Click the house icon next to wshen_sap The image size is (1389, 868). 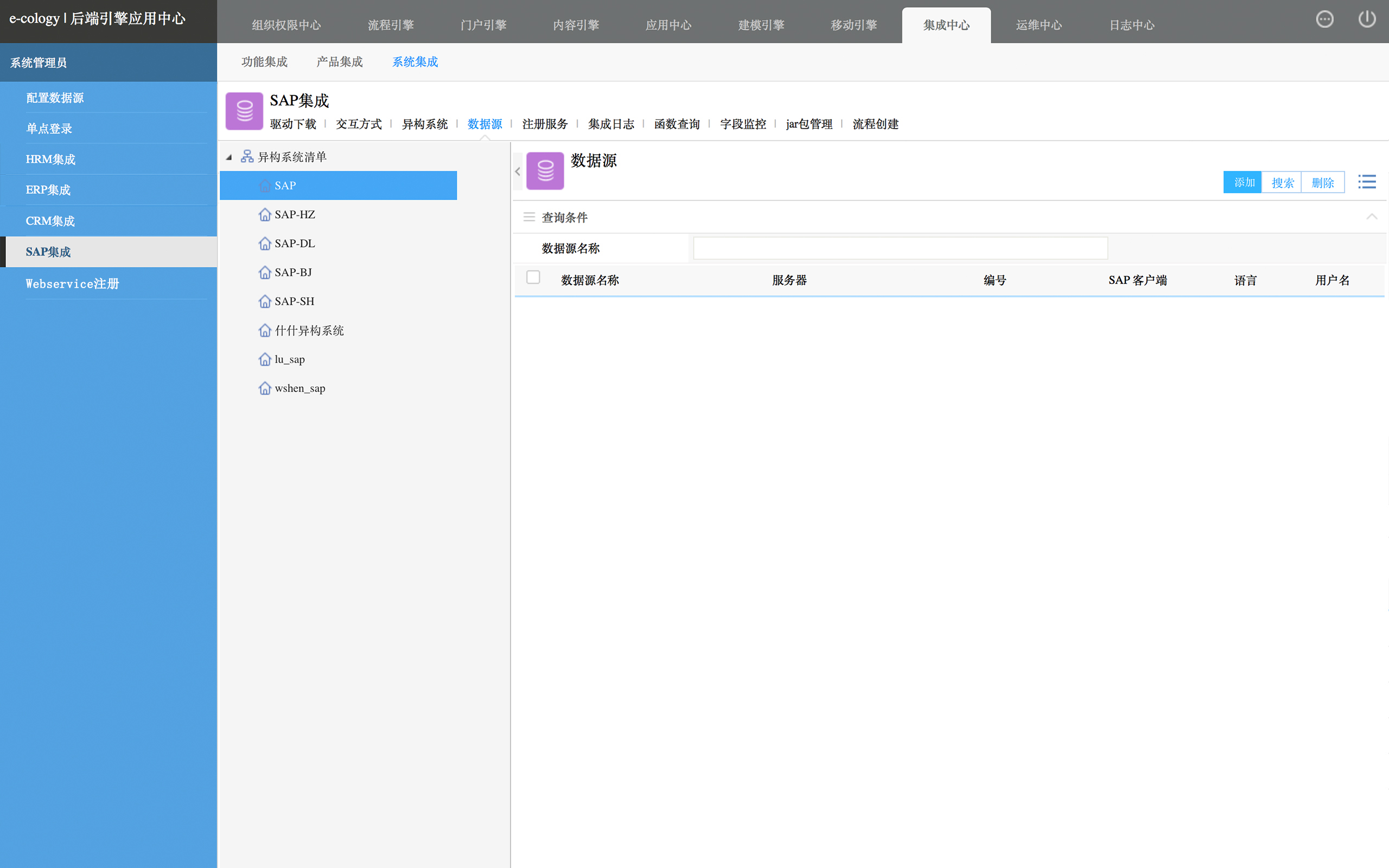coord(265,388)
